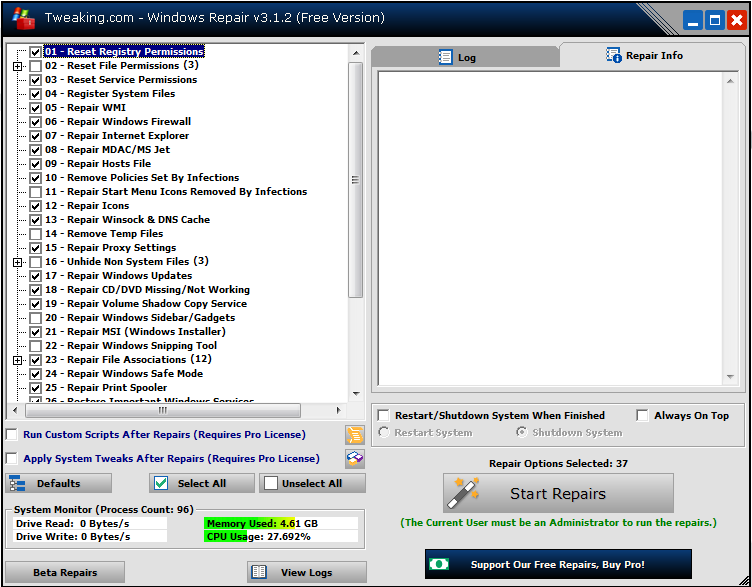Click the Defaults list icon
This screenshot has height=587, width=752.
click(x=17, y=483)
